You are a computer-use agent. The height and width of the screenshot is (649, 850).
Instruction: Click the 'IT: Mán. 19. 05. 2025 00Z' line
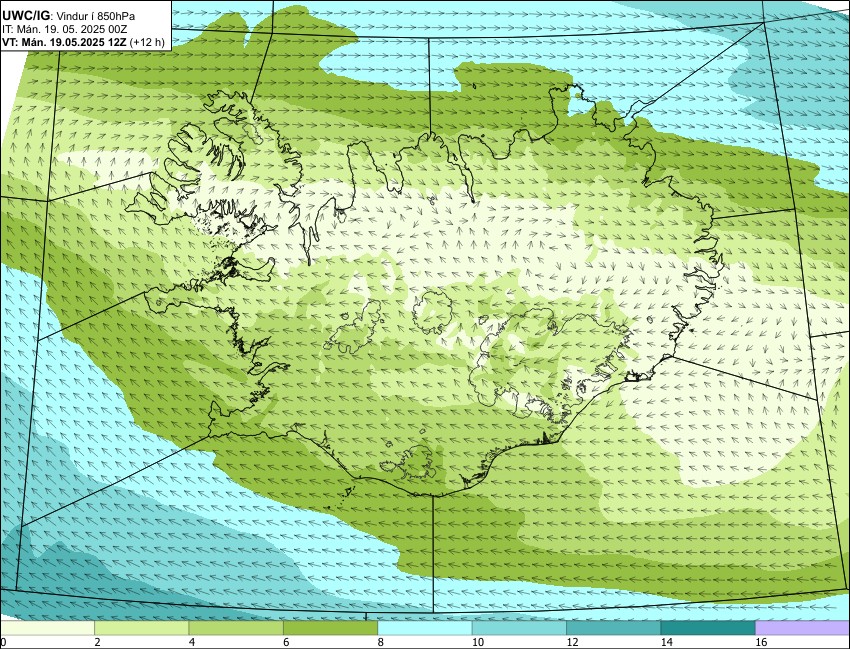point(65,29)
